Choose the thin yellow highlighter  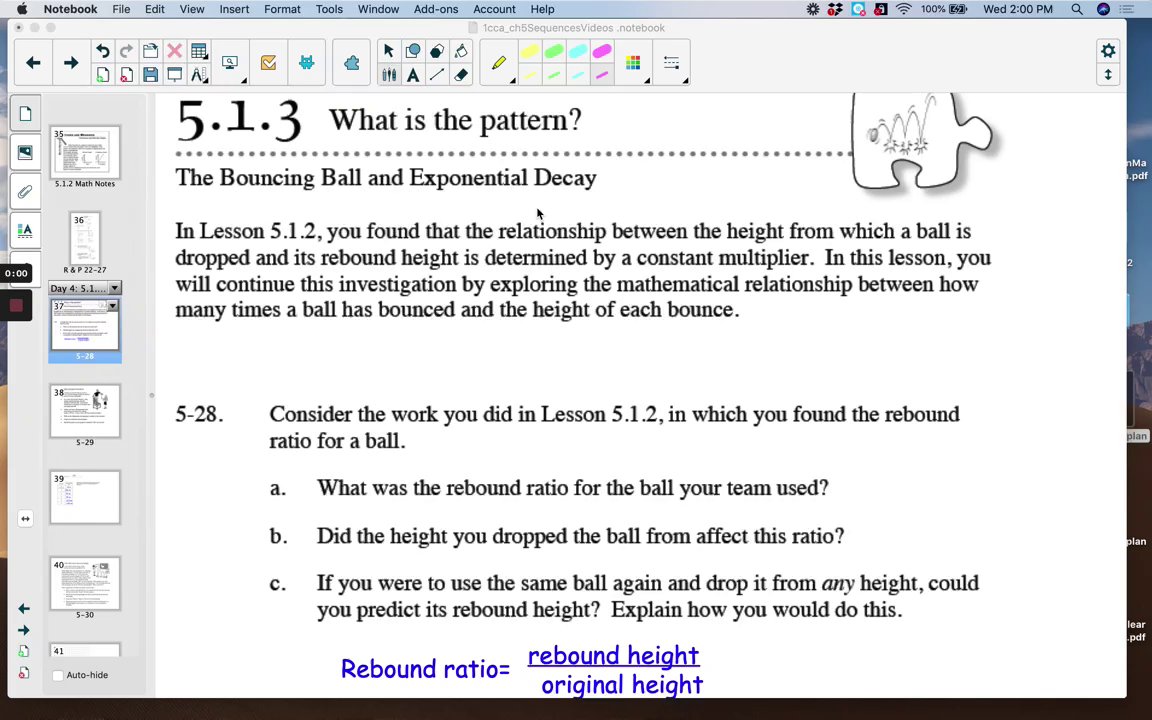530,75
